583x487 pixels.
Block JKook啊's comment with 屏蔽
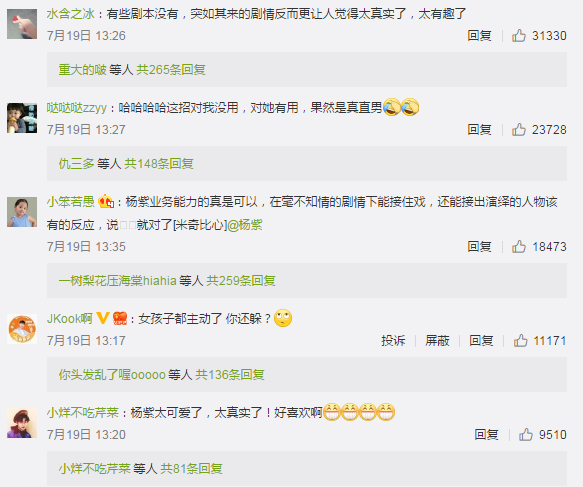[437, 341]
